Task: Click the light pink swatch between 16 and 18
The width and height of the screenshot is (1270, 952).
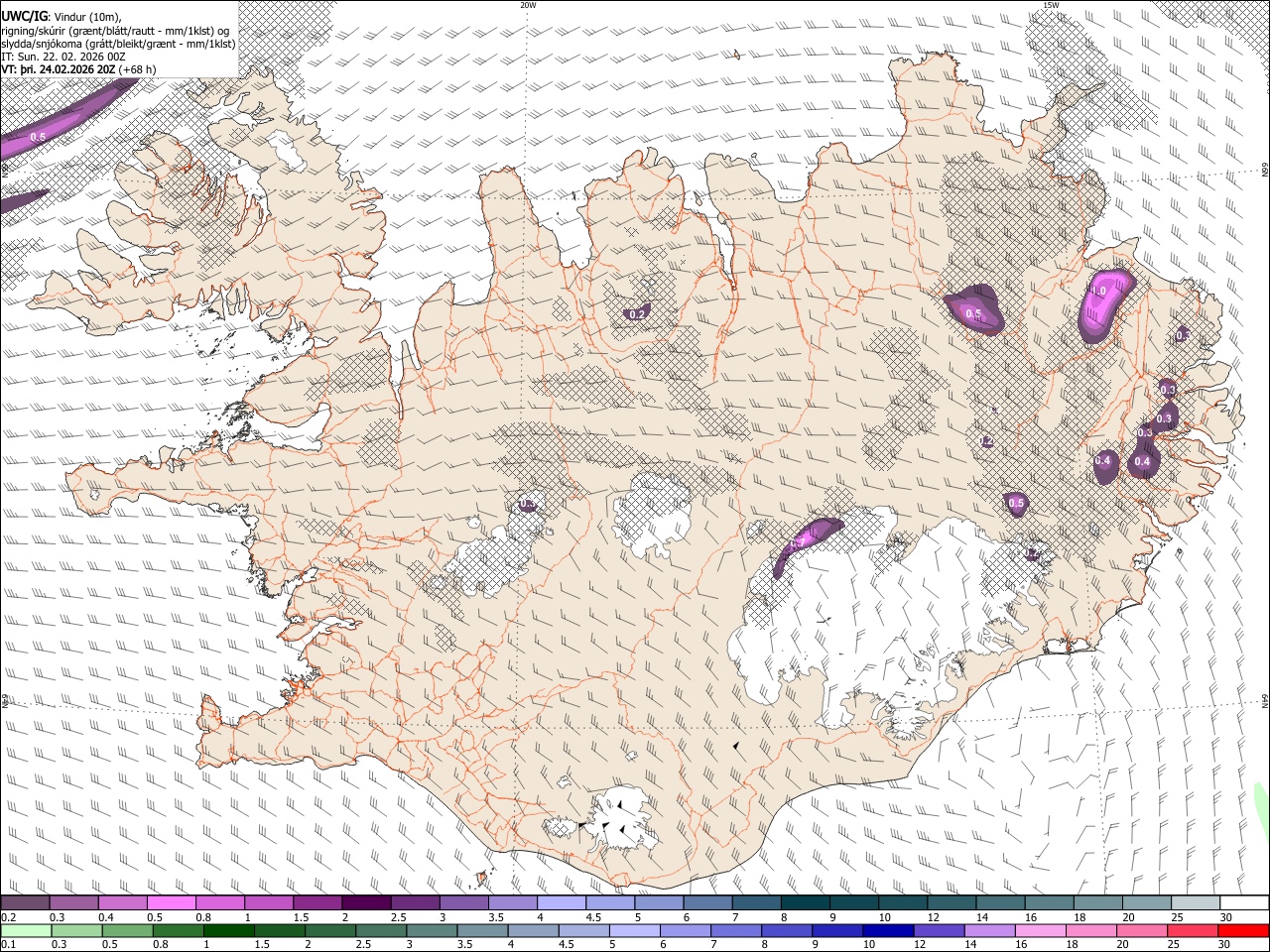Action: point(1039,931)
